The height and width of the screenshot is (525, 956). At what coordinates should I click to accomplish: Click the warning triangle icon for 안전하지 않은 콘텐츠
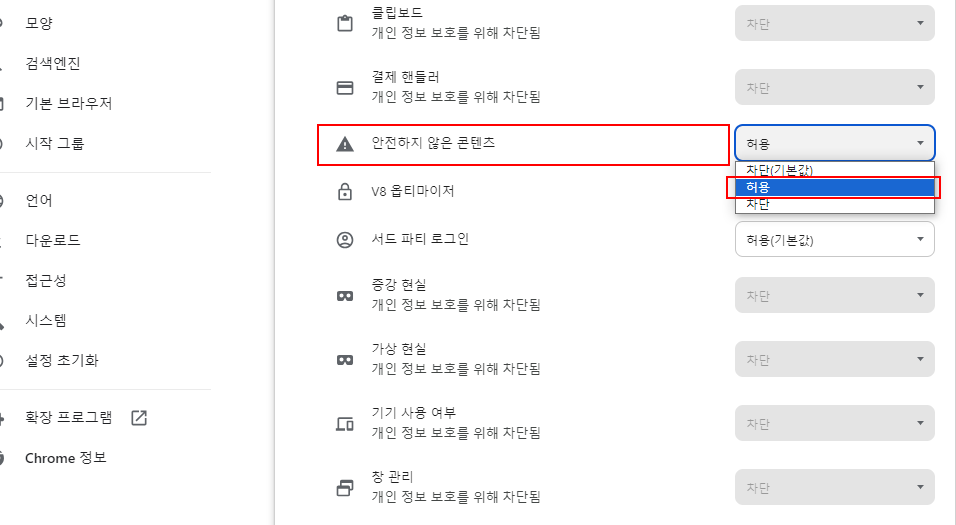(x=345, y=144)
